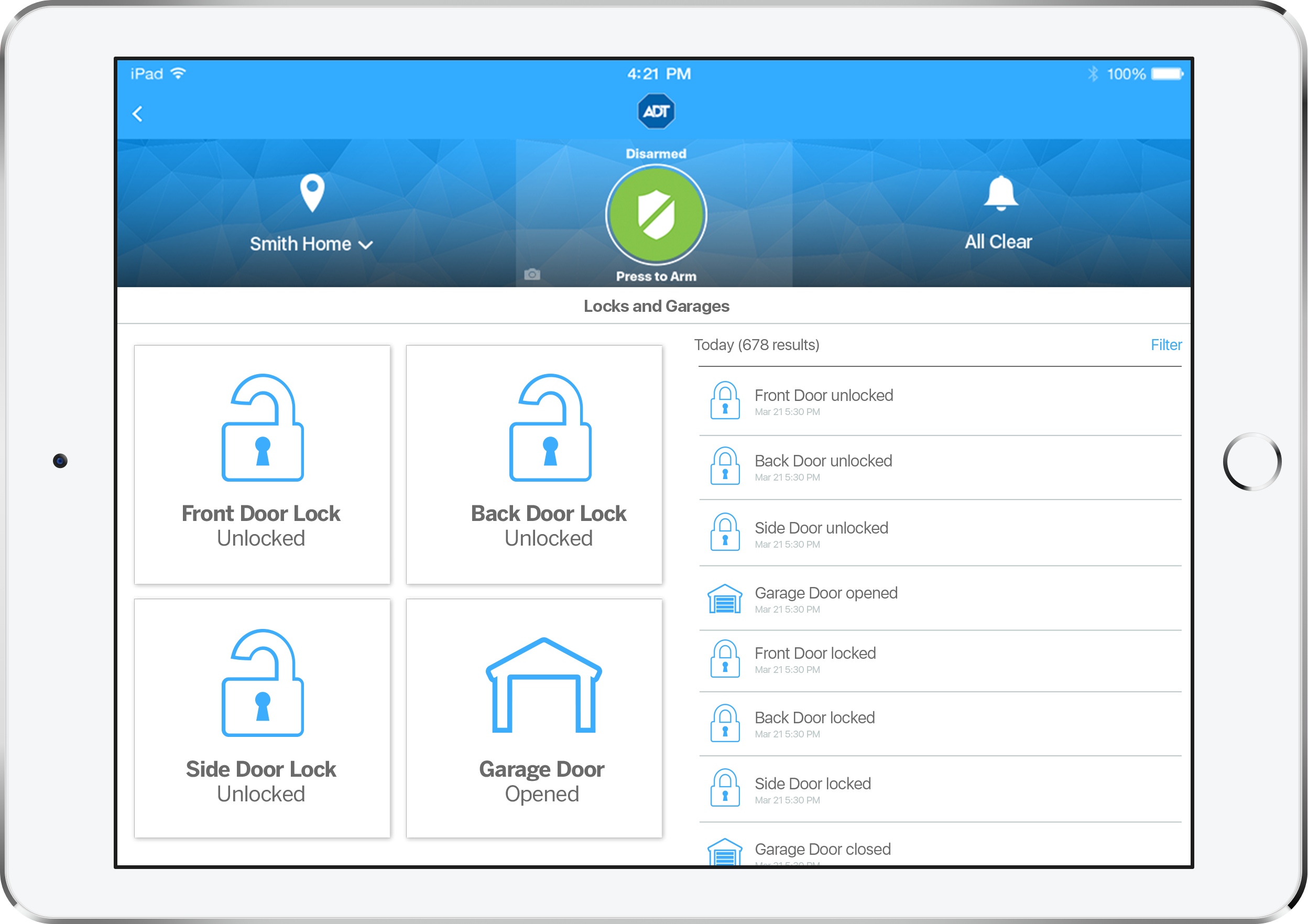1308x924 pixels.
Task: Tap the Press to Arm label
Action: (656, 276)
